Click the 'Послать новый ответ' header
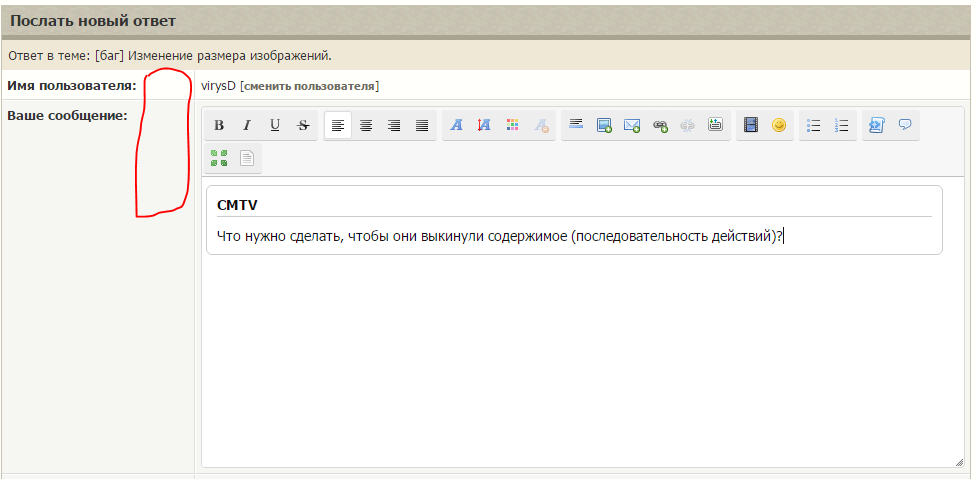The image size is (976, 479). pos(93,21)
